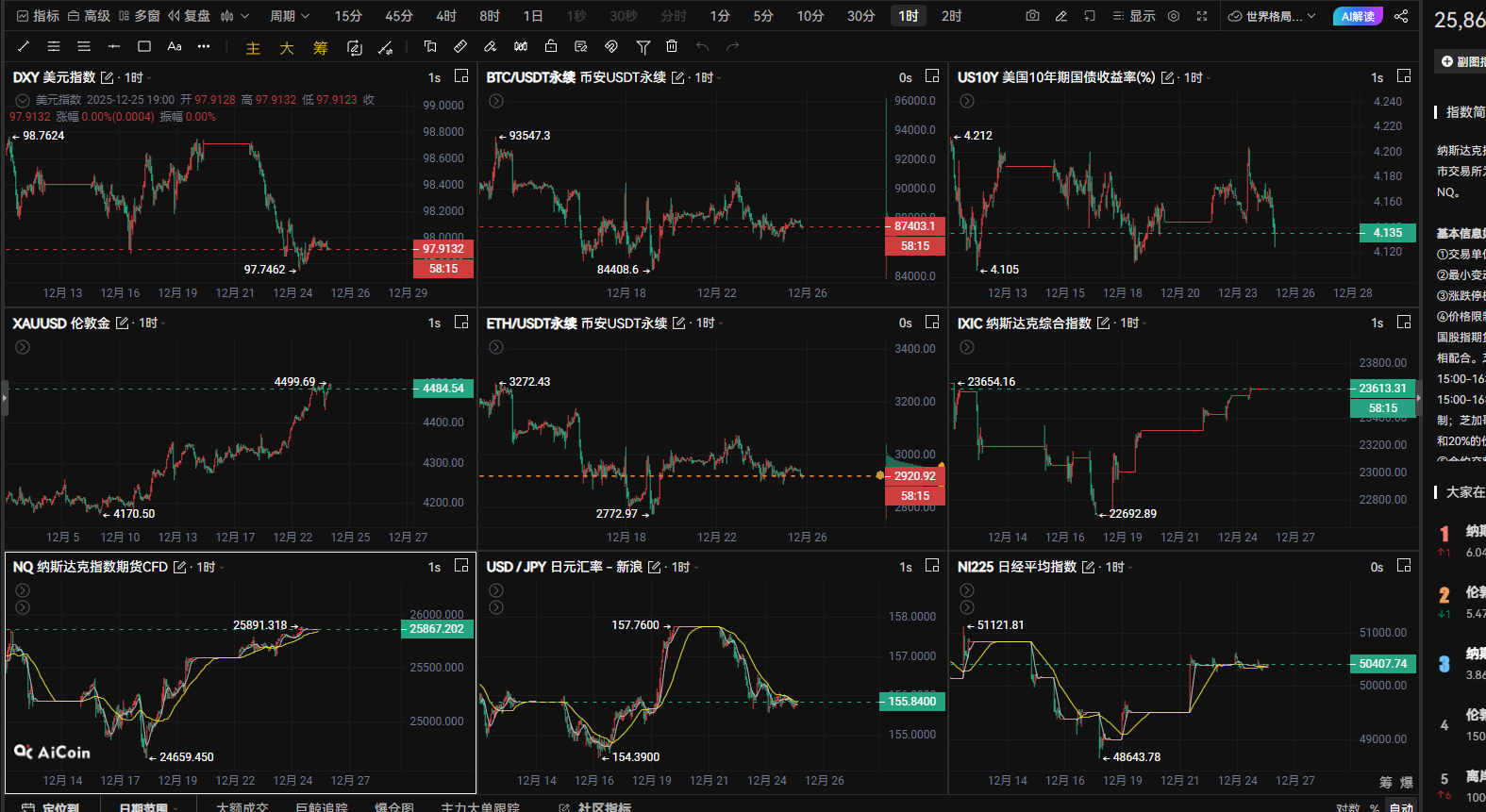Open the 指标 indicators button
This screenshot has width=1486, height=812.
click(38, 16)
